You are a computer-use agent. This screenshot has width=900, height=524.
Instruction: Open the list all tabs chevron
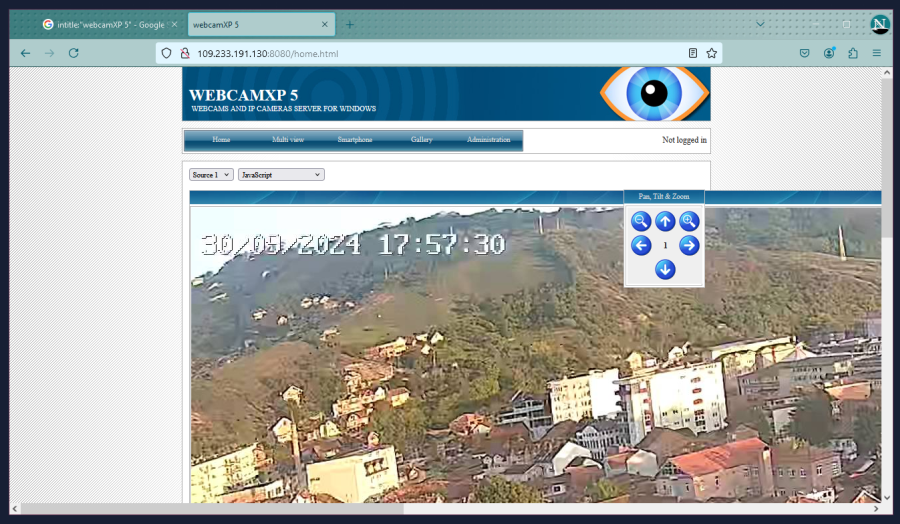760,24
